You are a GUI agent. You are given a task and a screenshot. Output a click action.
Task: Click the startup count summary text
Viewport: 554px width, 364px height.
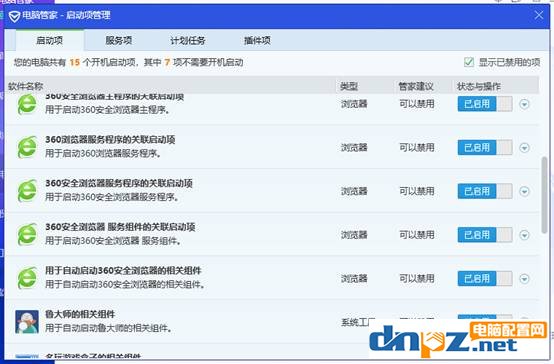click(x=128, y=63)
